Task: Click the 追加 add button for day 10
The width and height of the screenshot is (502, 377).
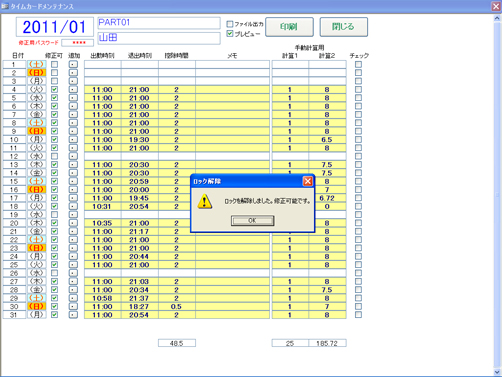Action: pyautogui.click(x=73, y=139)
